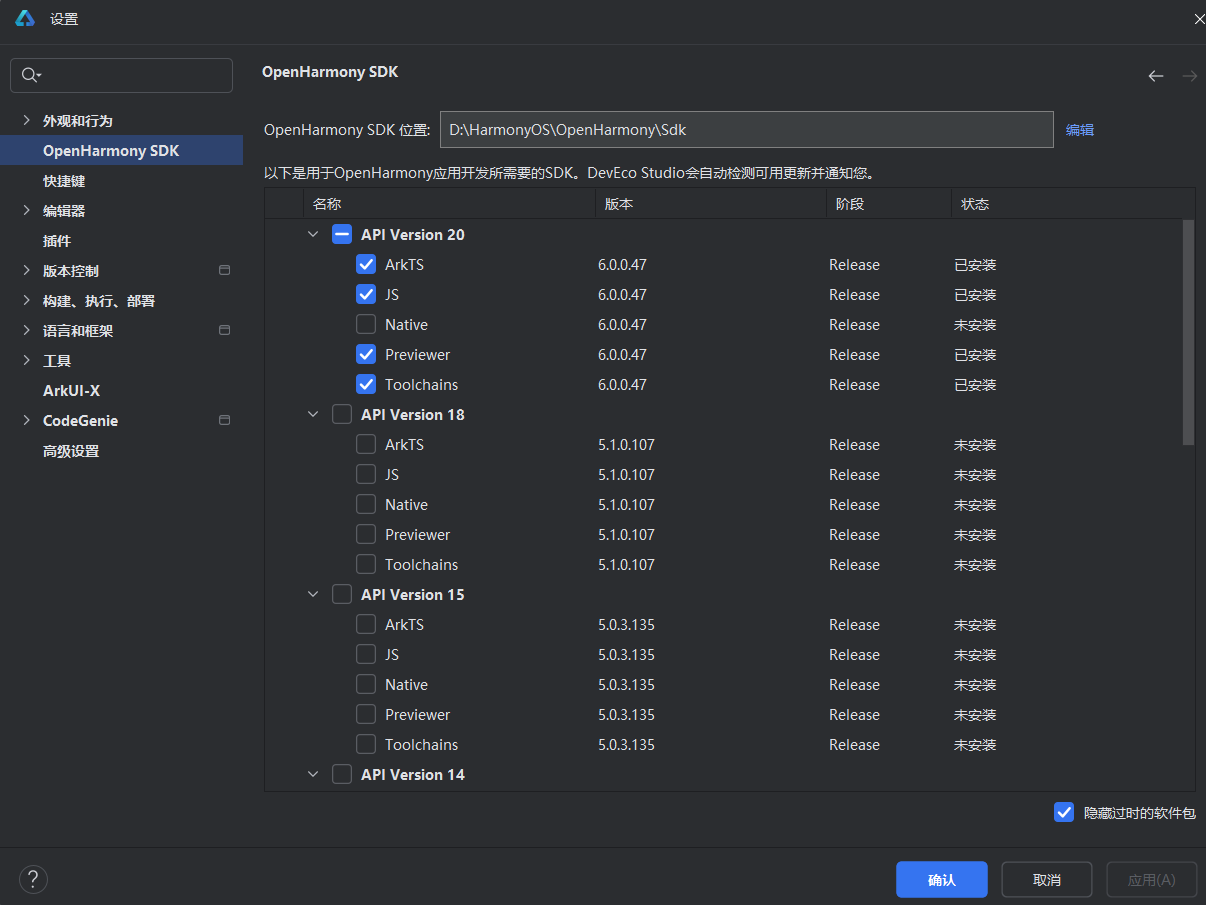The width and height of the screenshot is (1206, 905).
Task: Select OpenHarmony SDK in sidebar
Action: tap(121, 150)
